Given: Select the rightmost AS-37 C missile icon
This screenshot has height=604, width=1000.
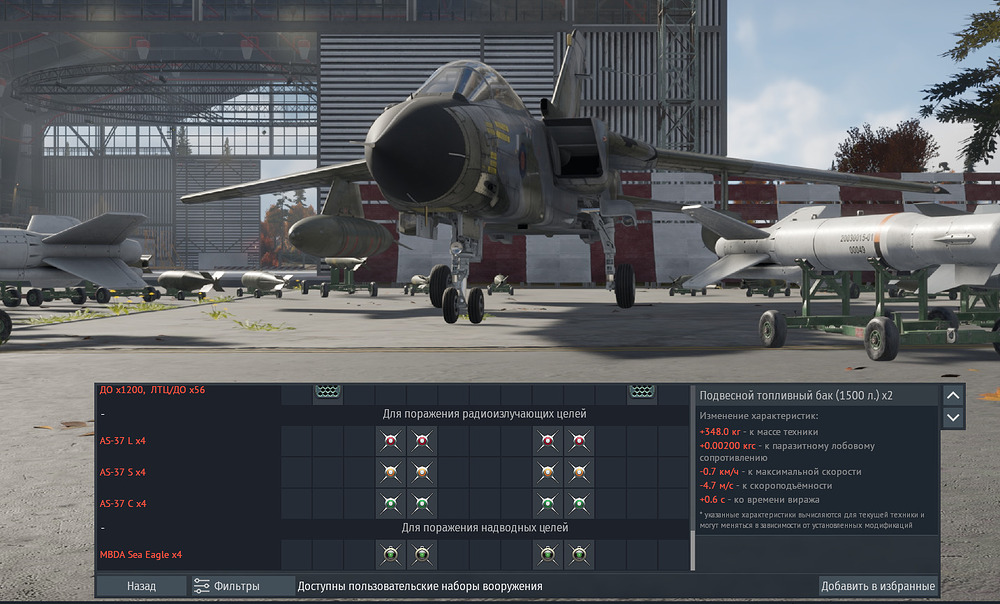Looking at the screenshot, I should 579,503.
